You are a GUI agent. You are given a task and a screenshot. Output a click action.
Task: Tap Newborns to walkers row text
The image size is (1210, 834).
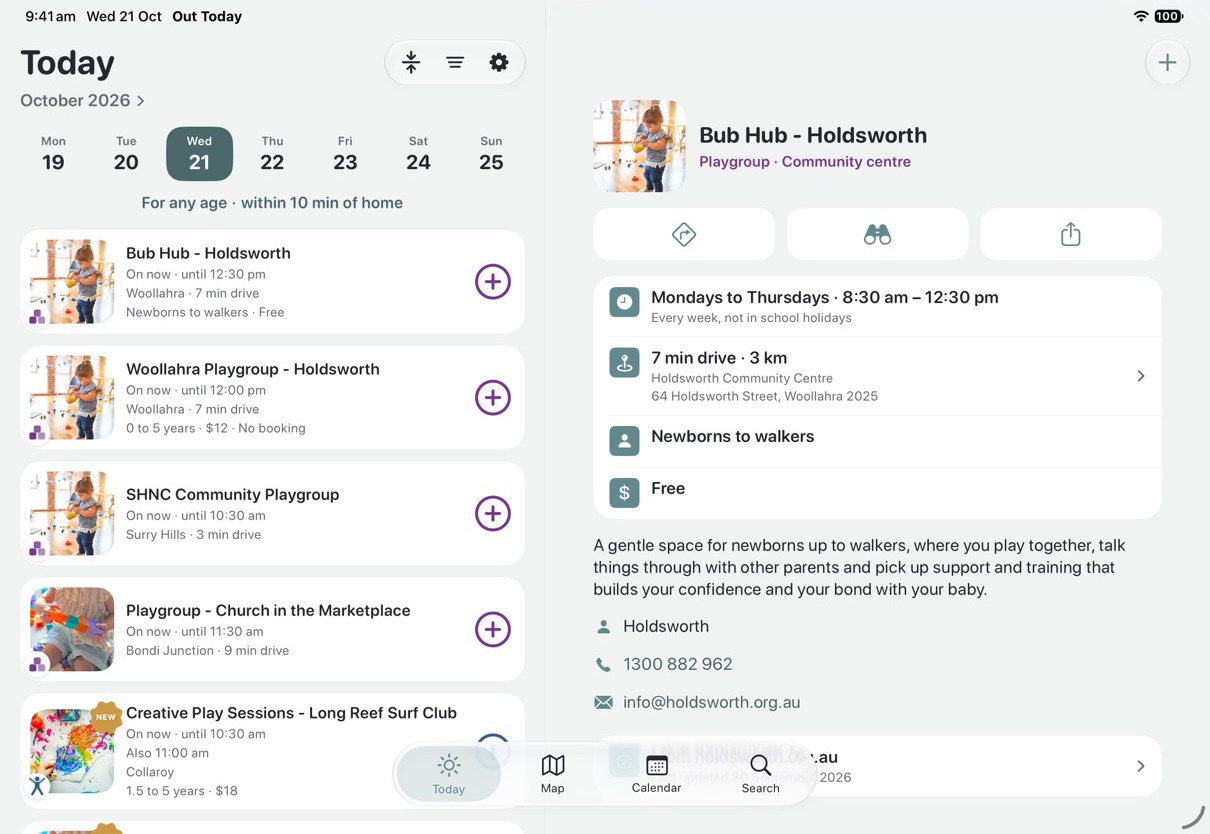[x=733, y=436]
